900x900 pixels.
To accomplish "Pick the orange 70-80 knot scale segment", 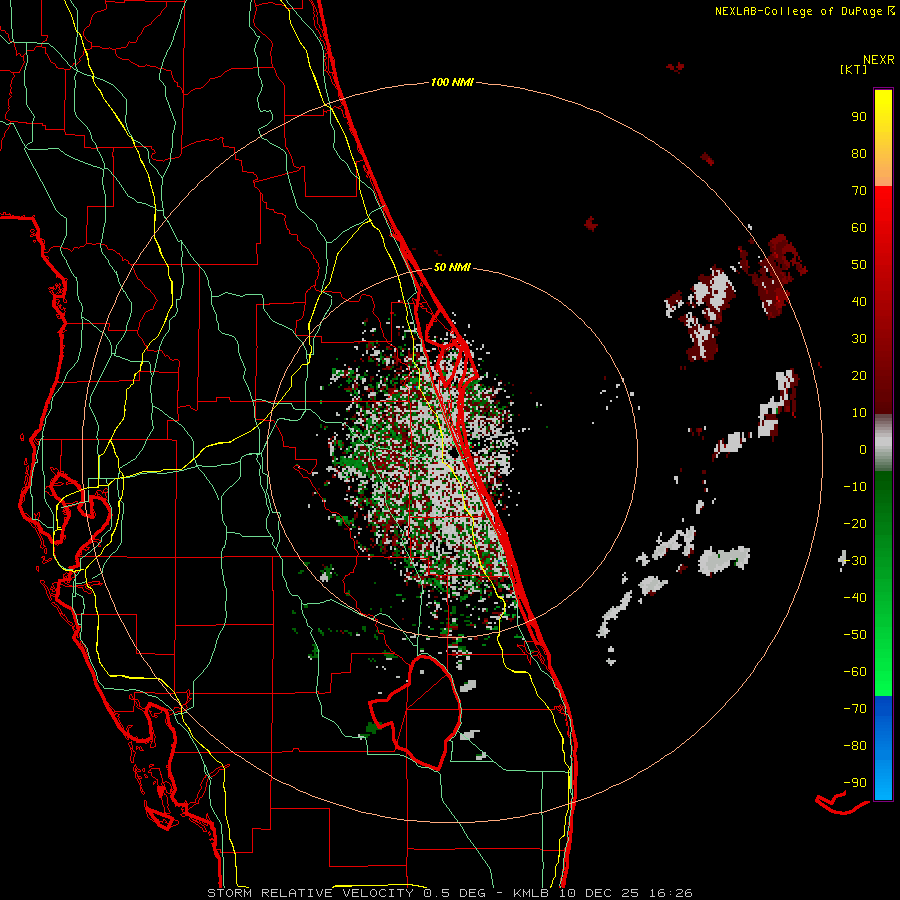I will pyautogui.click(x=883, y=169).
